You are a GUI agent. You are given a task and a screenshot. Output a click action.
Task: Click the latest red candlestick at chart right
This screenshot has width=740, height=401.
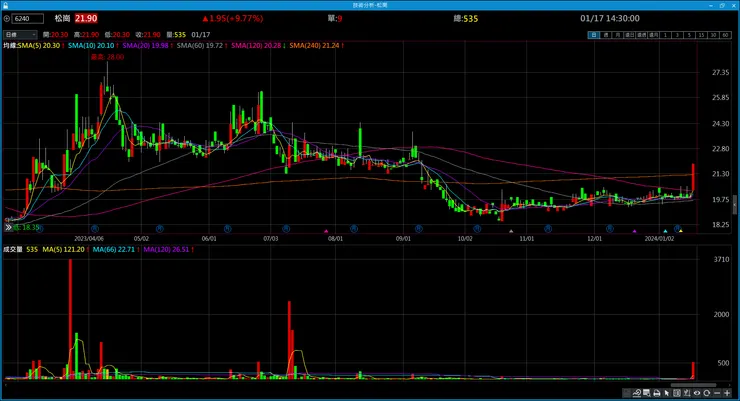[693, 177]
